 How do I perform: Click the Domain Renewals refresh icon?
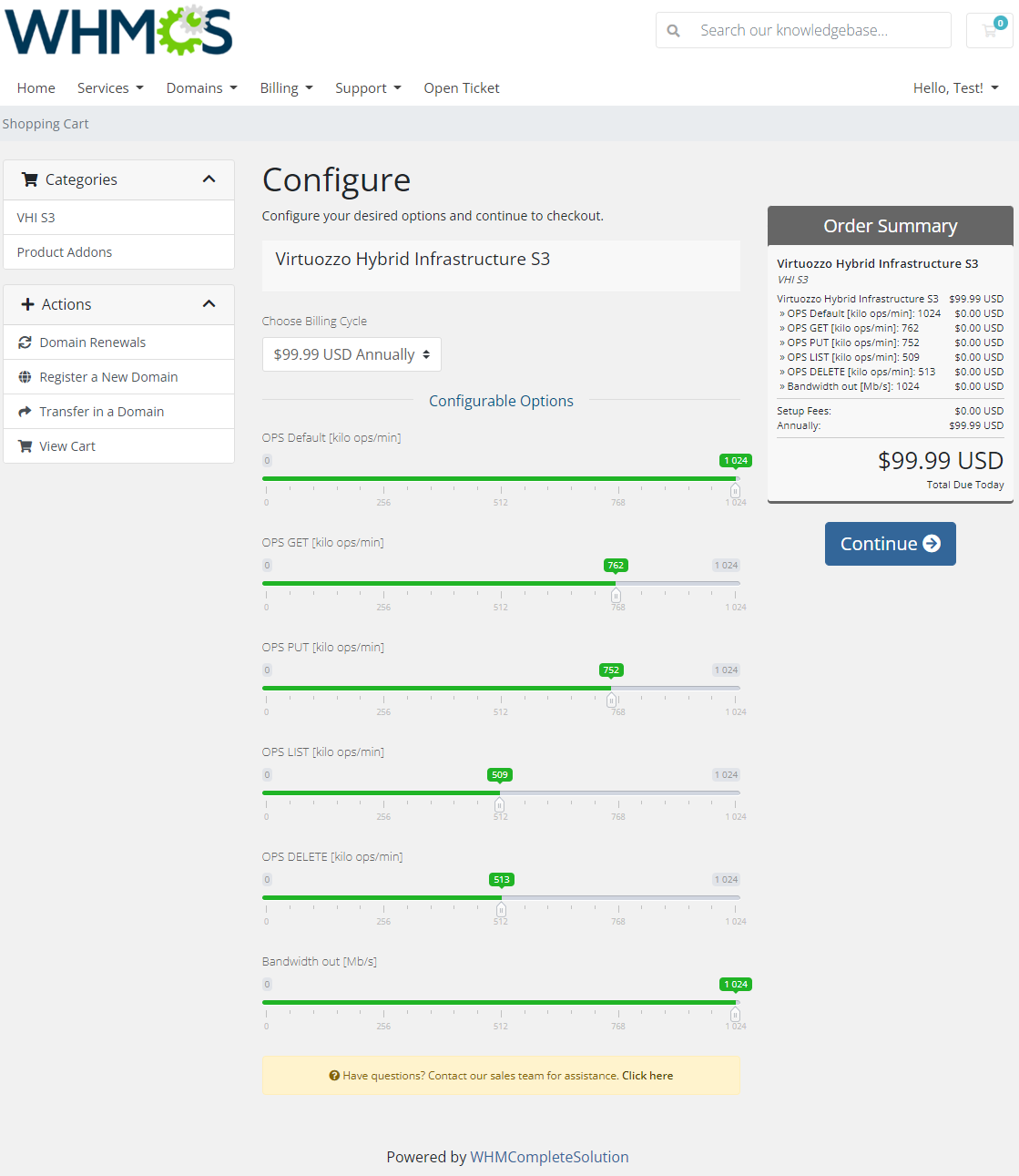pyautogui.click(x=25, y=343)
